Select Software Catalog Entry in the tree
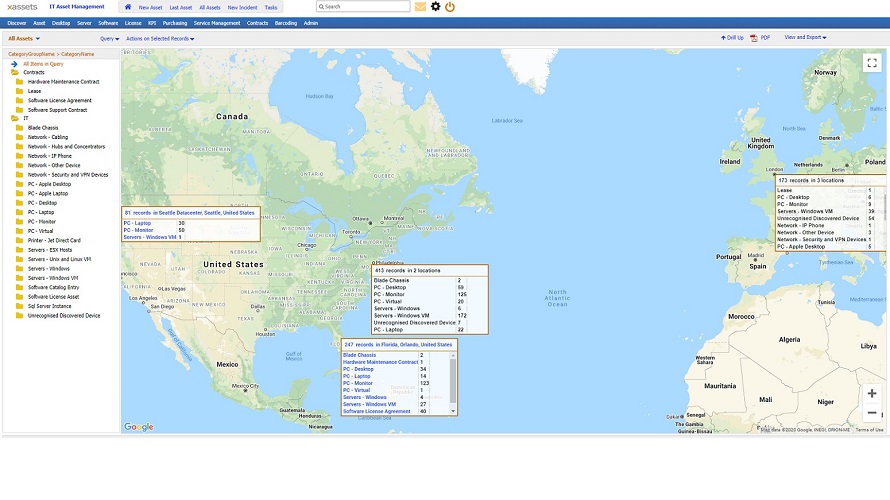 pos(54,287)
